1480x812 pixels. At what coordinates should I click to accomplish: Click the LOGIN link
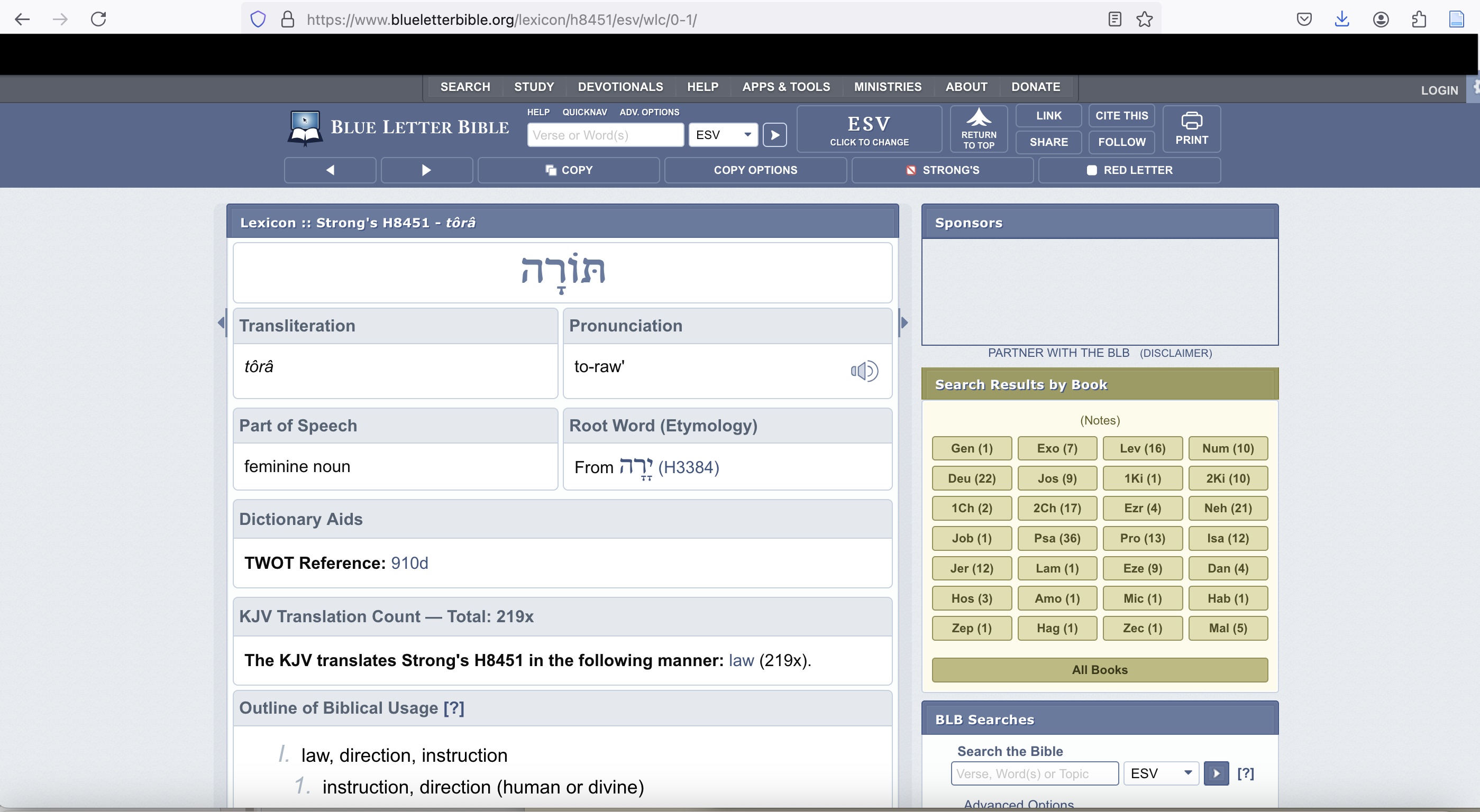(x=1439, y=90)
